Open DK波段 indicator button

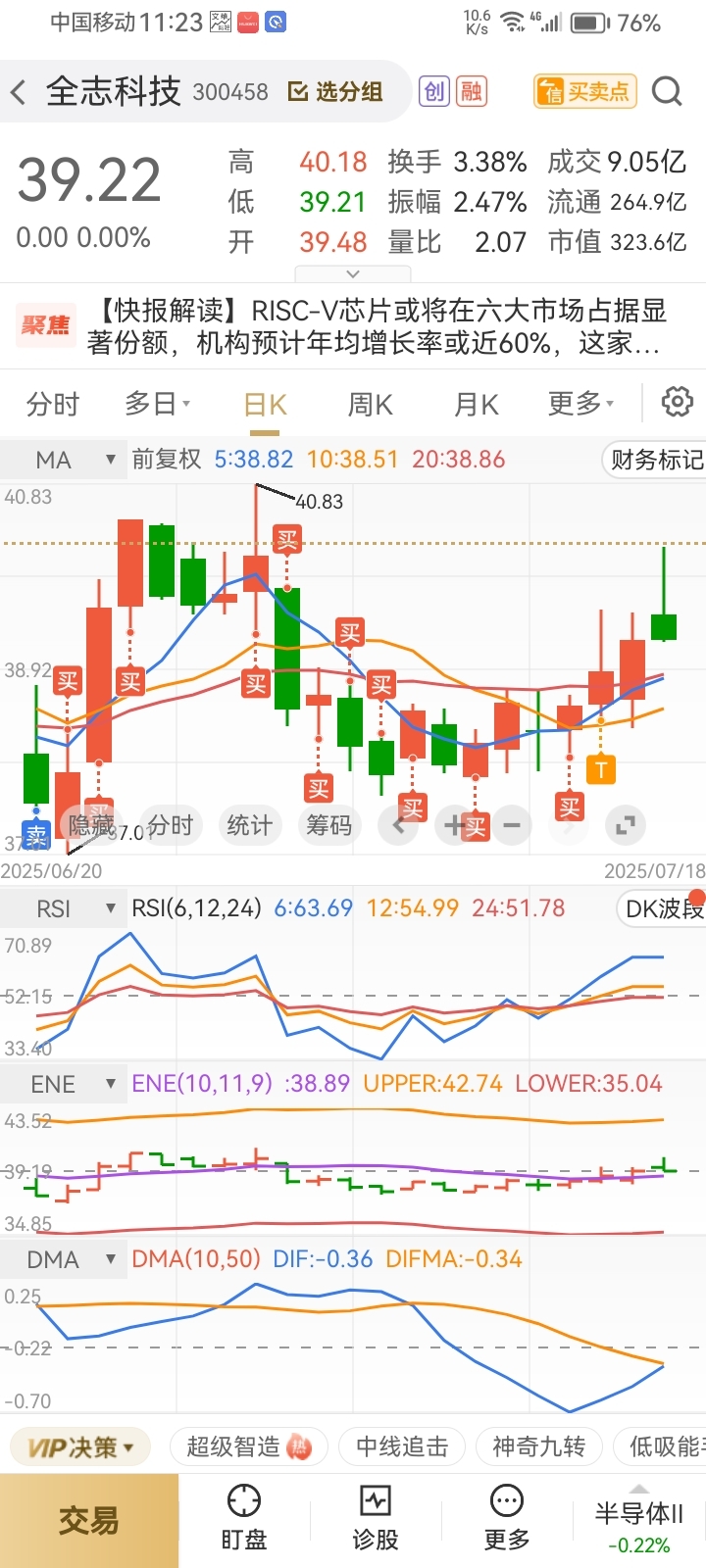pos(661,908)
